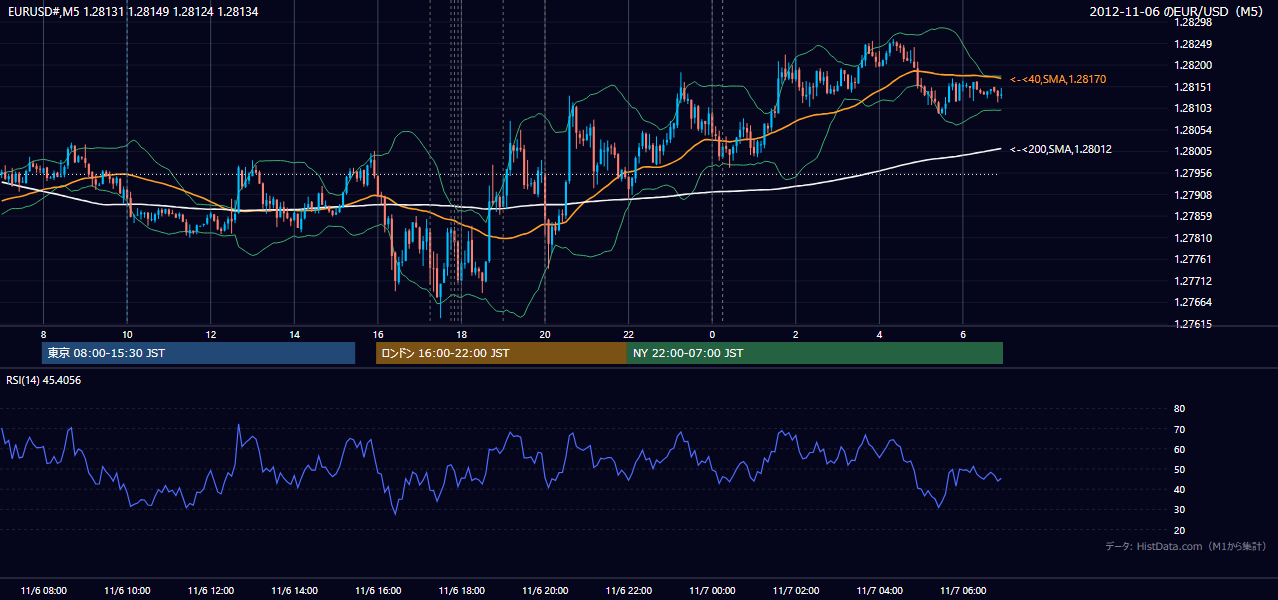Click price axis value 1.27908
Image resolution: width=1278 pixels, height=600 pixels.
[x=1193, y=195]
